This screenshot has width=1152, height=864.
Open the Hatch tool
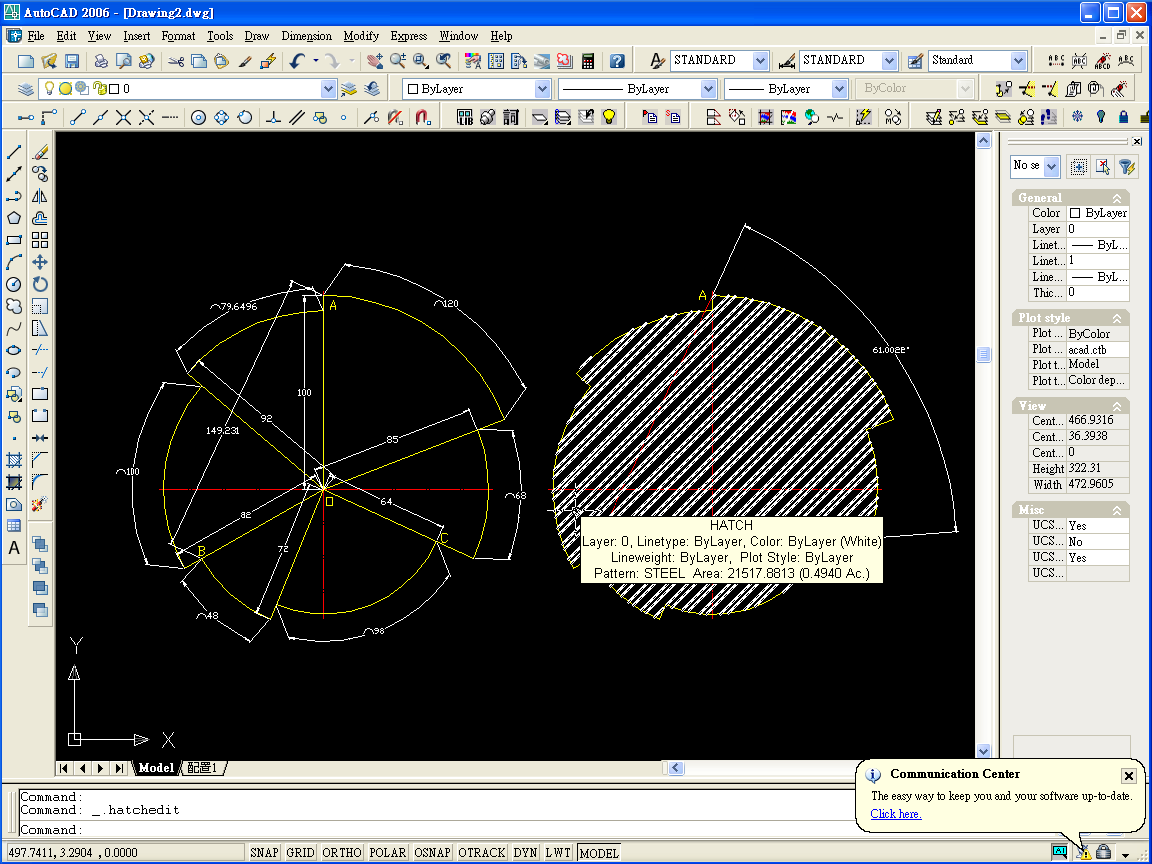point(14,460)
